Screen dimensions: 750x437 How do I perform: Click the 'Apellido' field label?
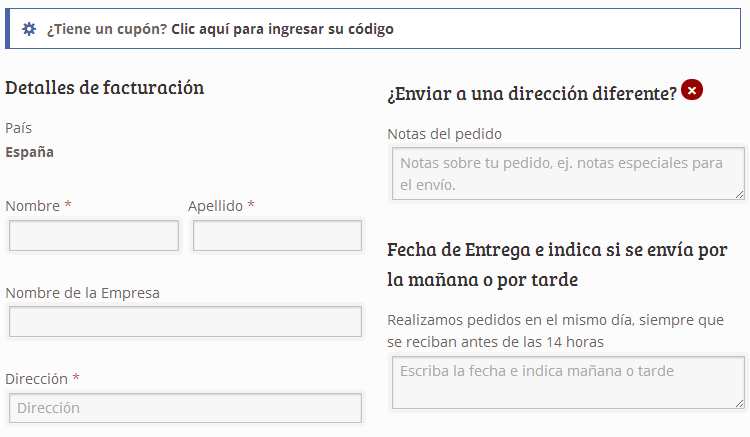click(215, 206)
